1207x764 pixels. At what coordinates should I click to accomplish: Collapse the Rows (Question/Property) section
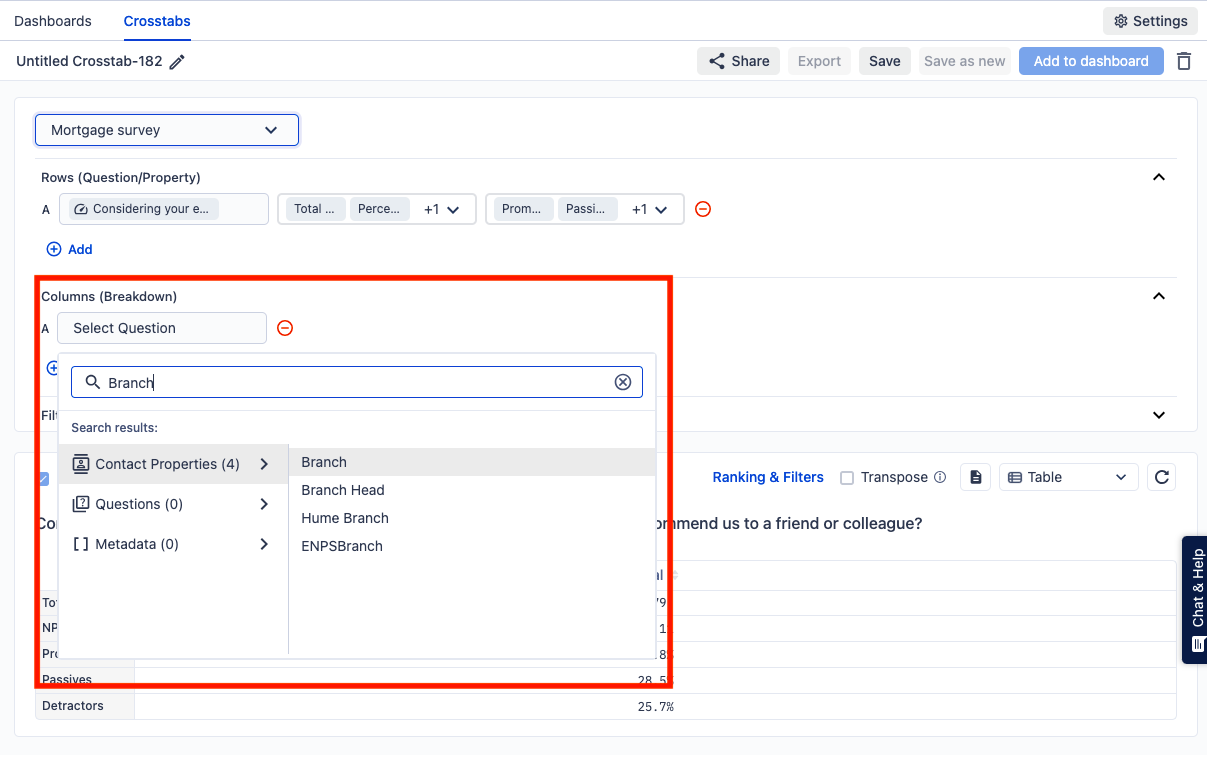(x=1159, y=177)
